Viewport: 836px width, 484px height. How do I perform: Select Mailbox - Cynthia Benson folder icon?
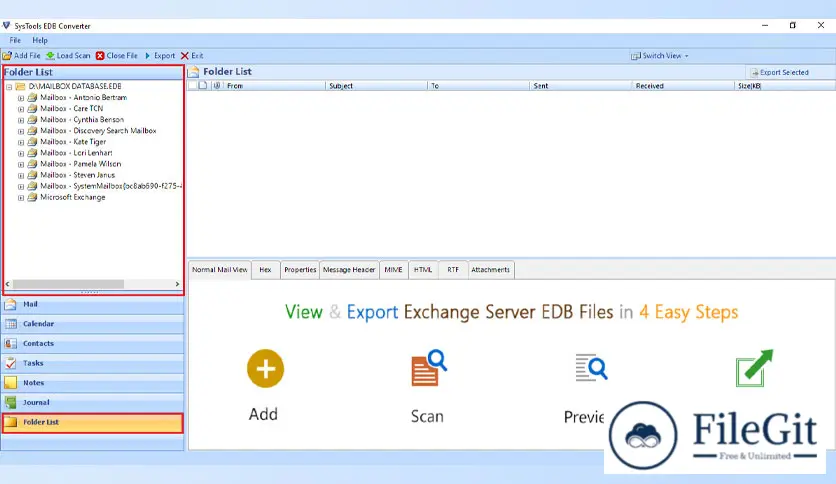pos(32,119)
